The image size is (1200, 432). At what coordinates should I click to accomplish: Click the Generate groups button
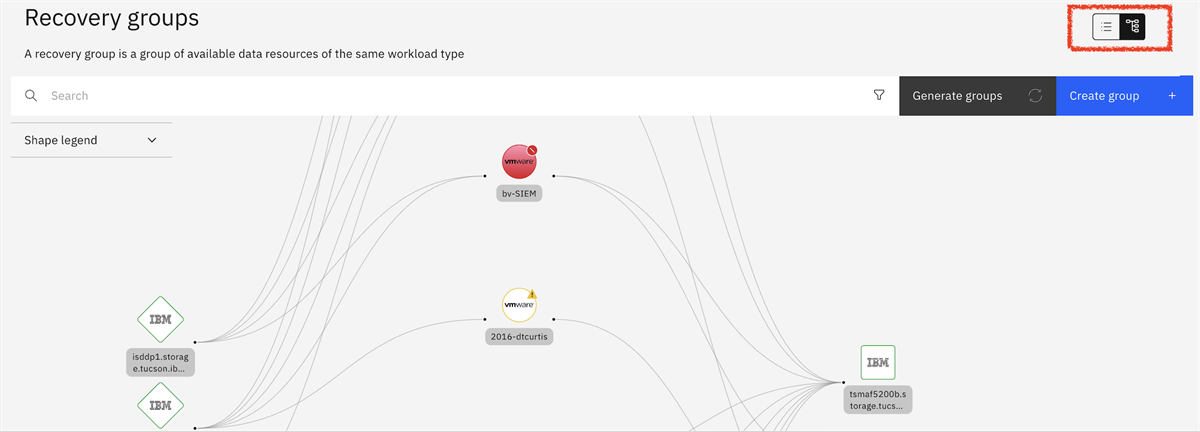coord(977,96)
